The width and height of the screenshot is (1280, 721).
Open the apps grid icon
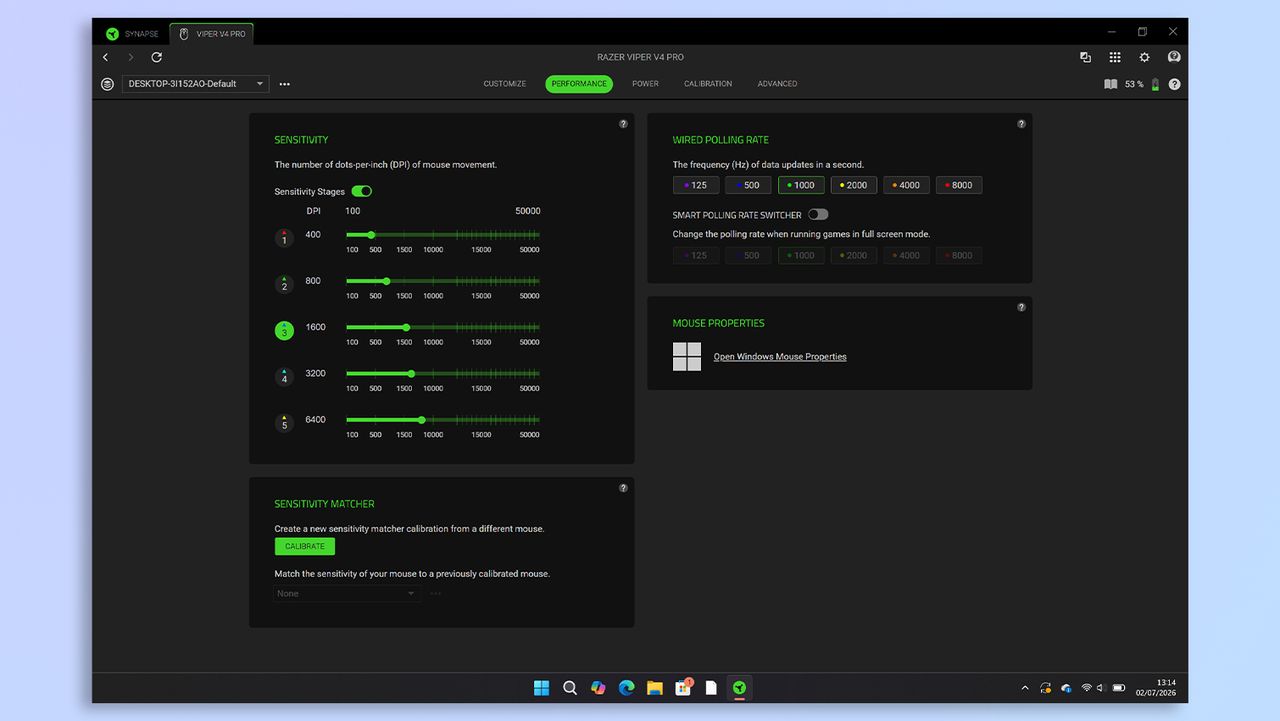(x=1115, y=57)
